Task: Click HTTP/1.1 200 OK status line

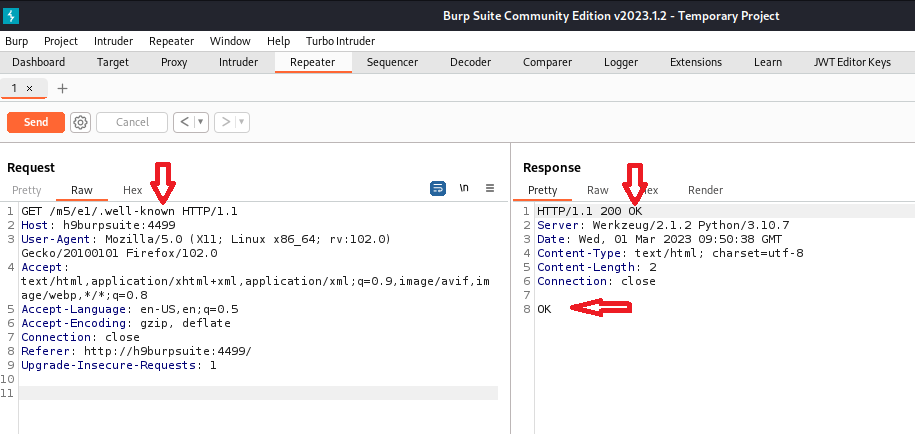Action: coord(589,211)
